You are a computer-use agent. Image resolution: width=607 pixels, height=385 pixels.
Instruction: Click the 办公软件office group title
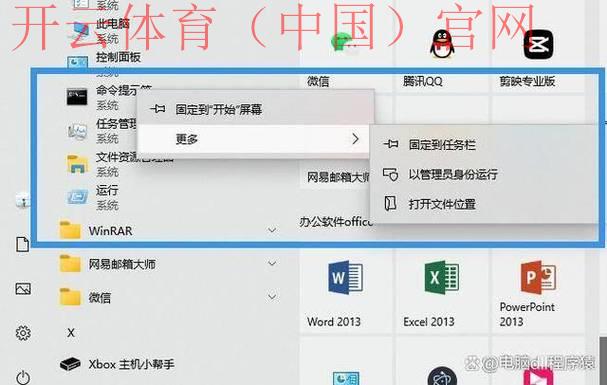coord(336,222)
